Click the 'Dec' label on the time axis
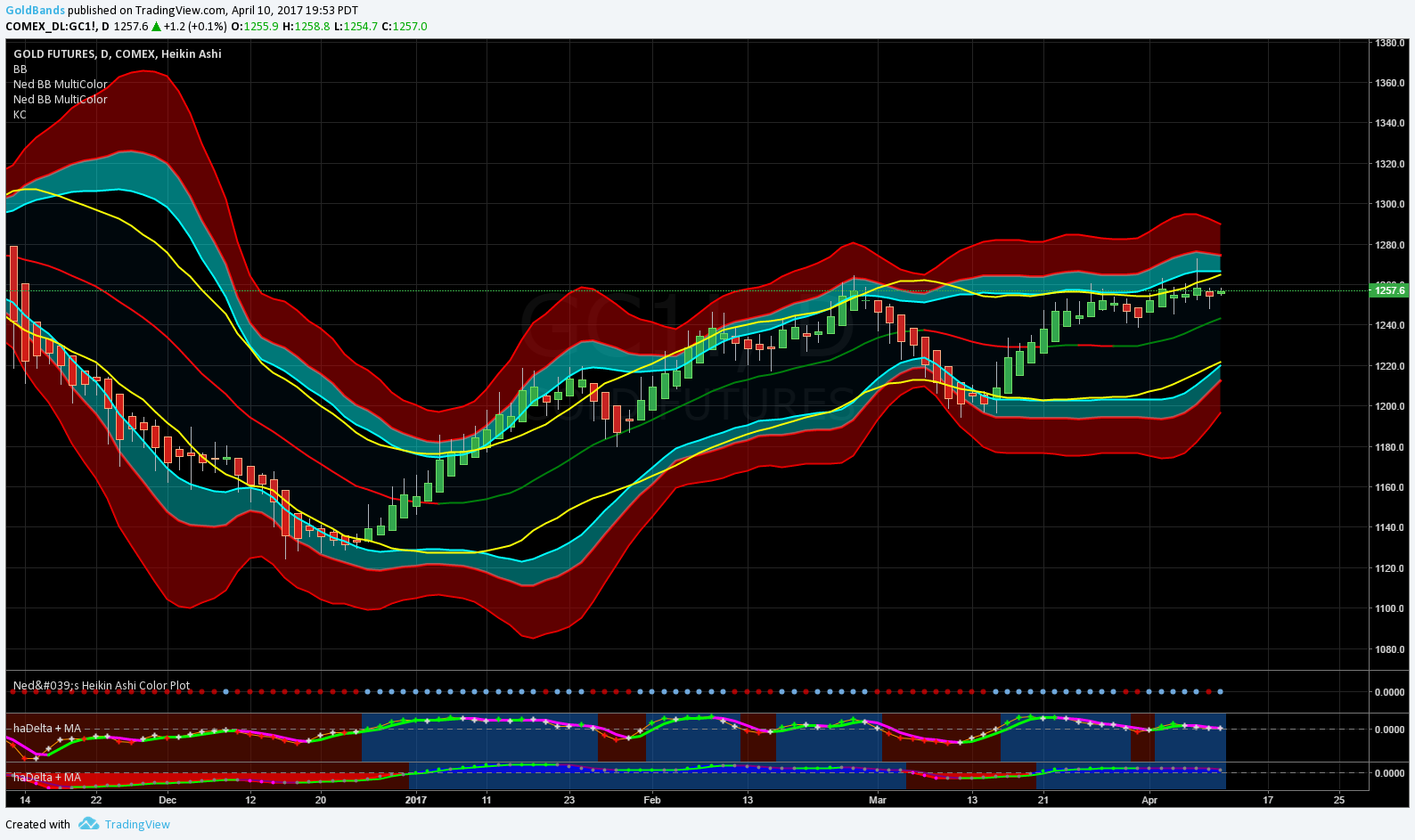Image resolution: width=1415 pixels, height=840 pixels. coord(168,800)
